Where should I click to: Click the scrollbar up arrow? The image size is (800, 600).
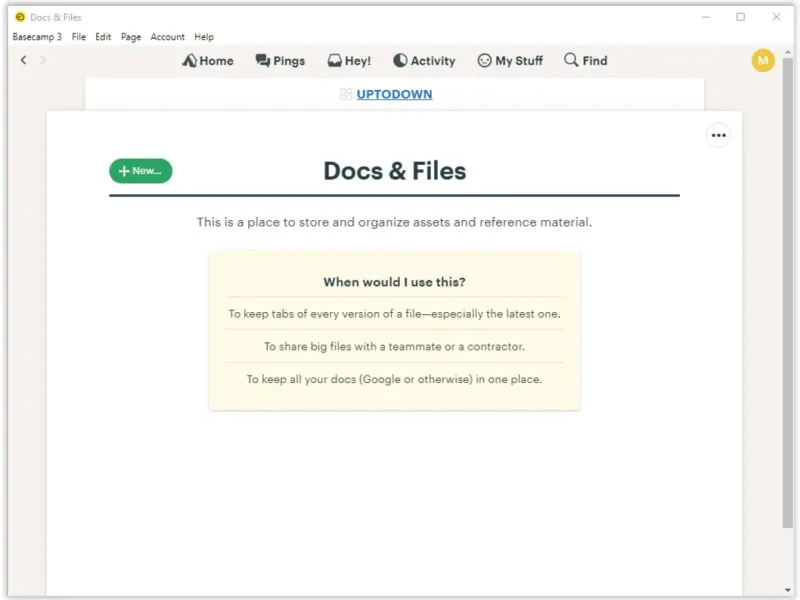pyautogui.click(x=788, y=53)
